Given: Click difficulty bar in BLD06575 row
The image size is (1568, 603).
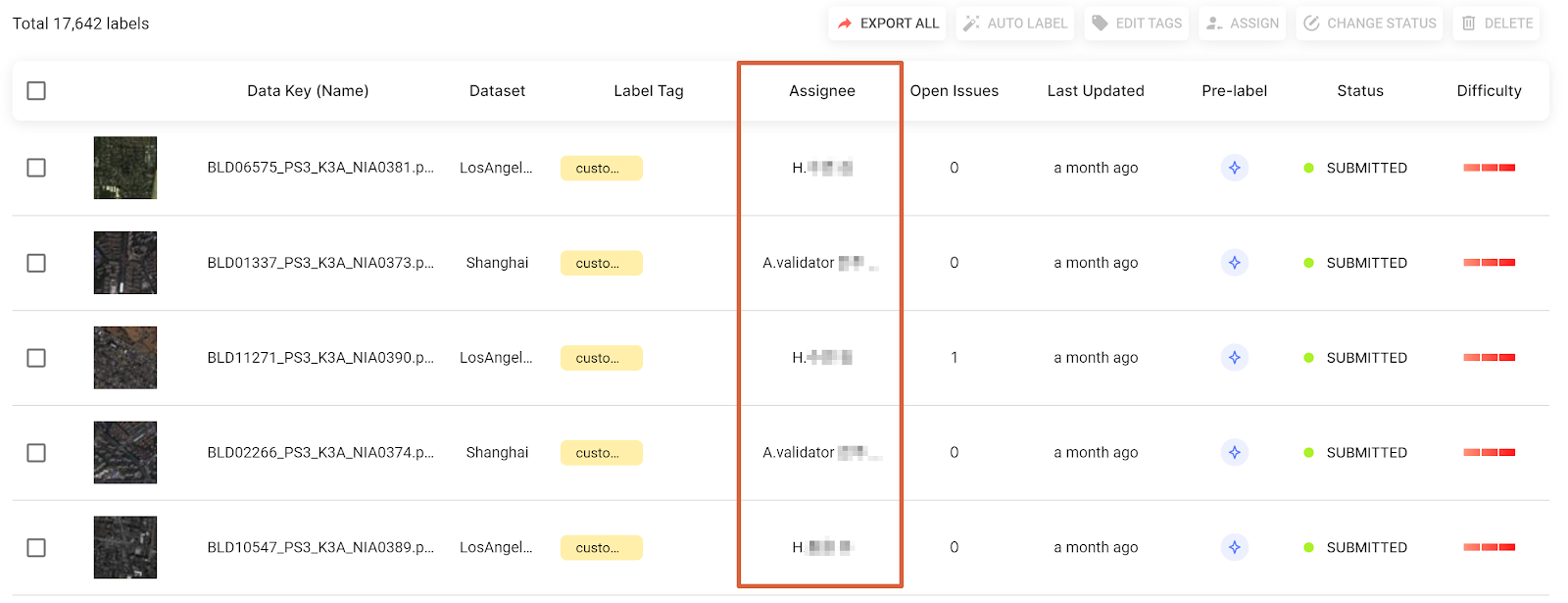Looking at the screenshot, I should tap(1490, 168).
